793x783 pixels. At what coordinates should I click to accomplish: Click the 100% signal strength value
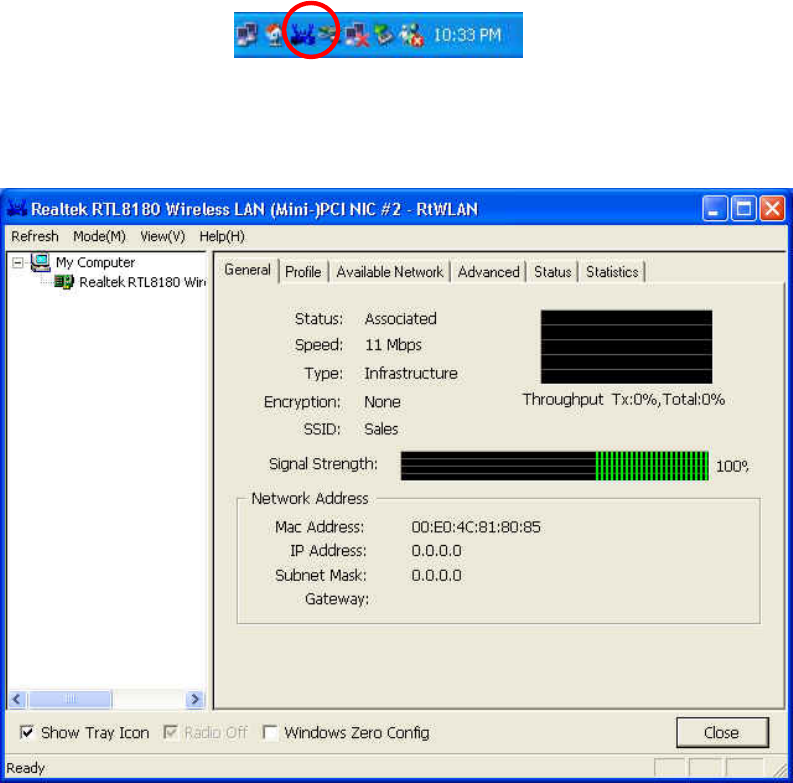click(x=732, y=466)
